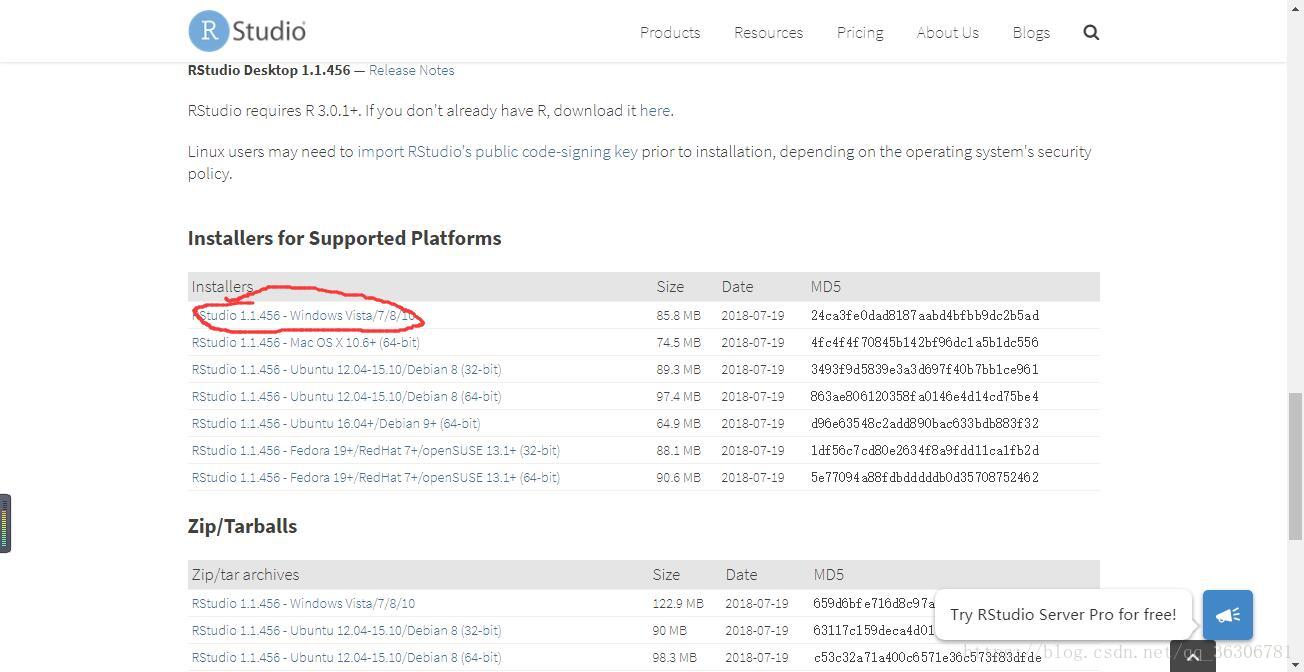Click the 122.9 MB size cell
Screen dimensions: 1304x672
point(678,603)
